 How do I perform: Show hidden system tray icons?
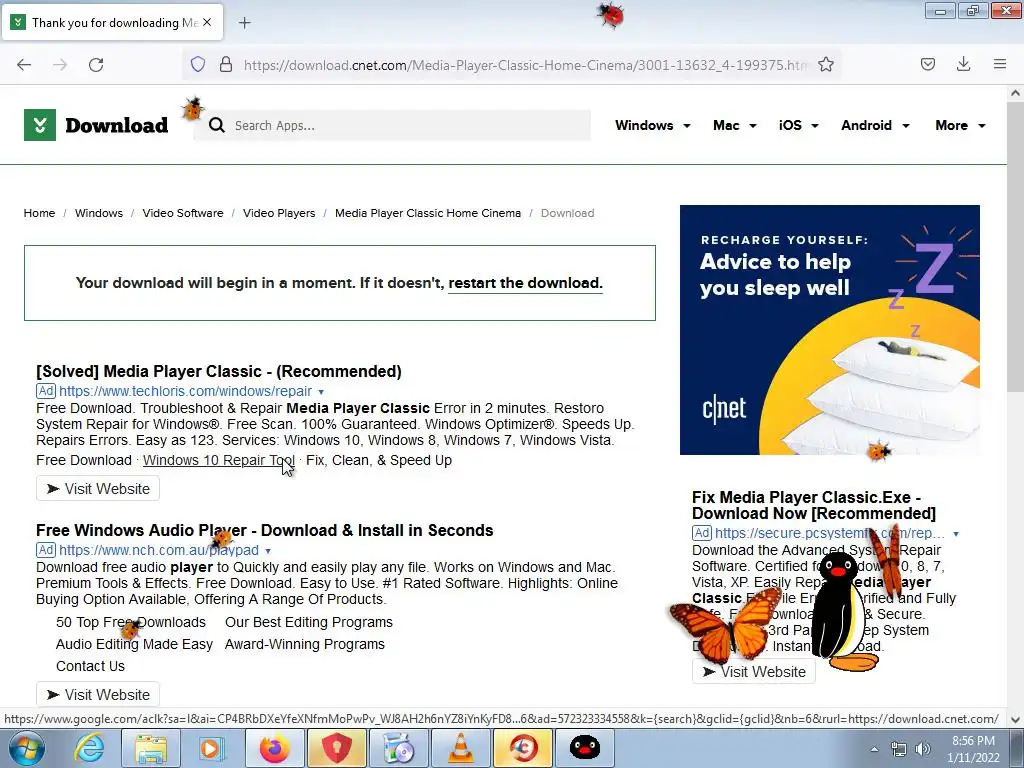coord(874,749)
